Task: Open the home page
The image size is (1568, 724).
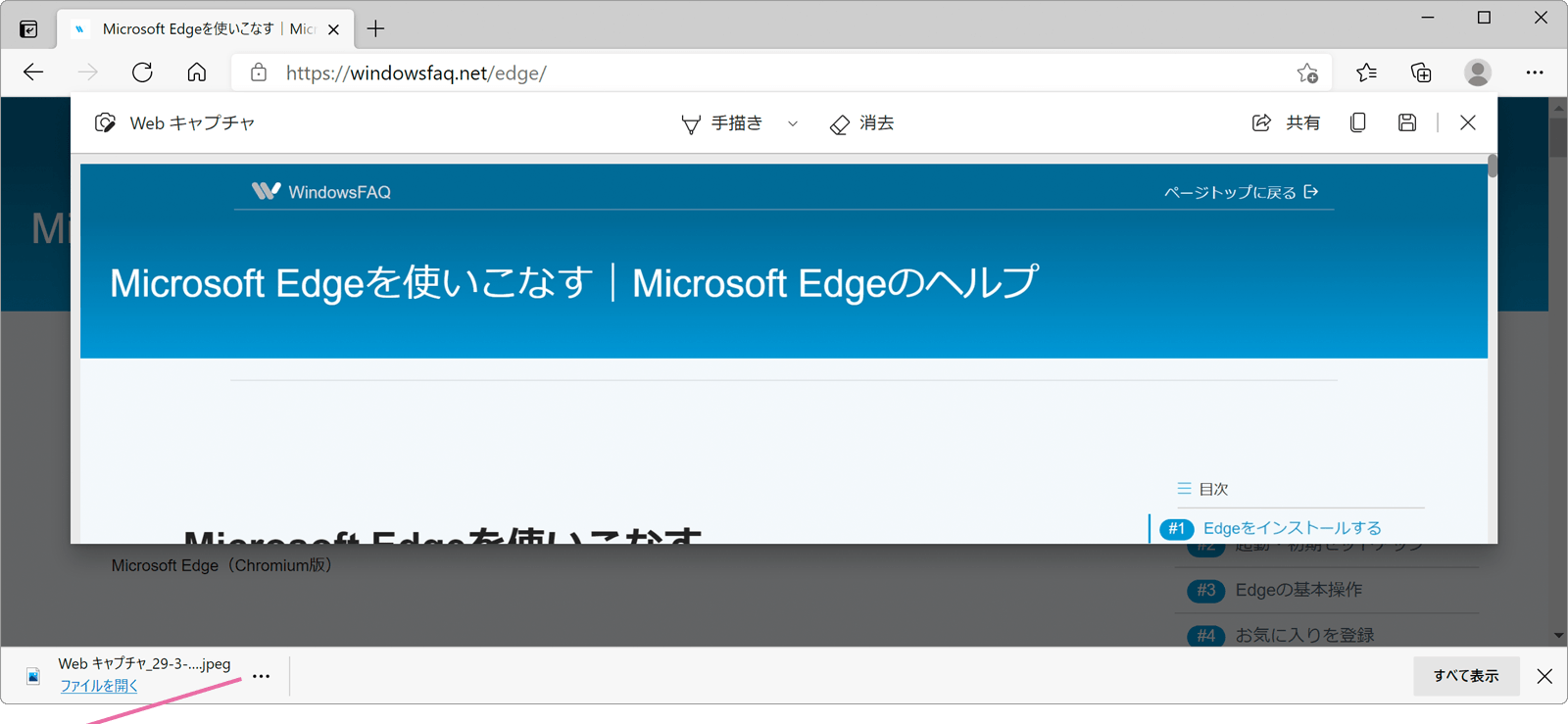Action: (197, 72)
